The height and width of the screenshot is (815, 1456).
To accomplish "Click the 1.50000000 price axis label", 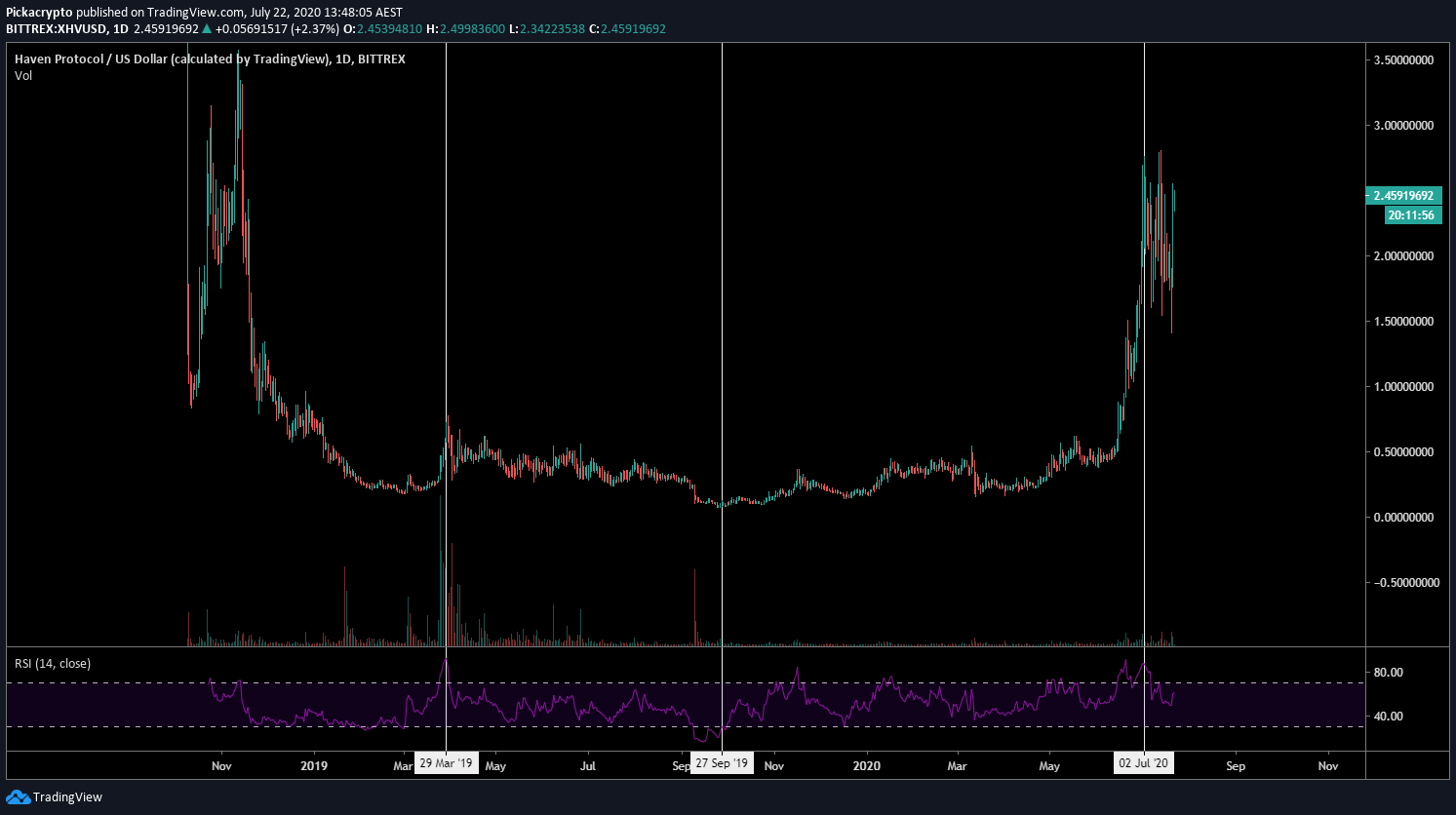I will click(1403, 322).
